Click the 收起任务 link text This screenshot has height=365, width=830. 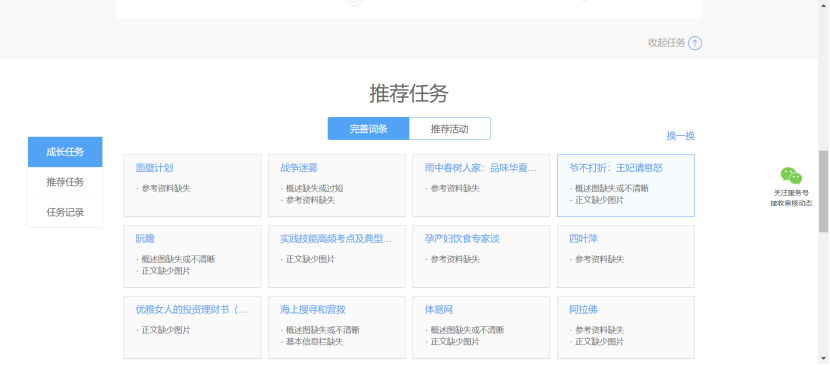tap(666, 43)
